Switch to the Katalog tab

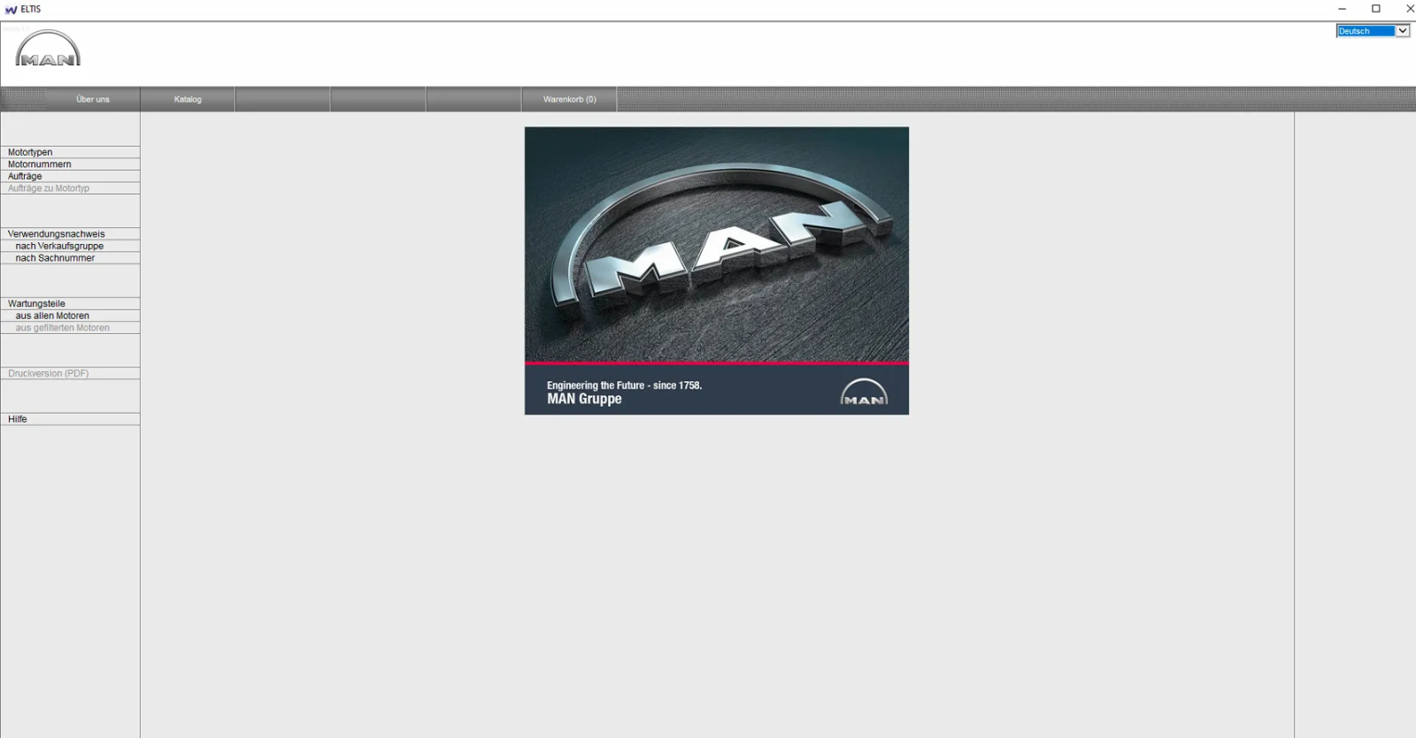pyautogui.click(x=188, y=99)
